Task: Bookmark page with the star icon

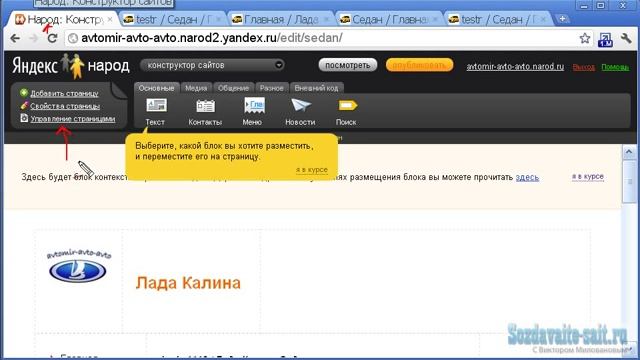Action: (584, 38)
